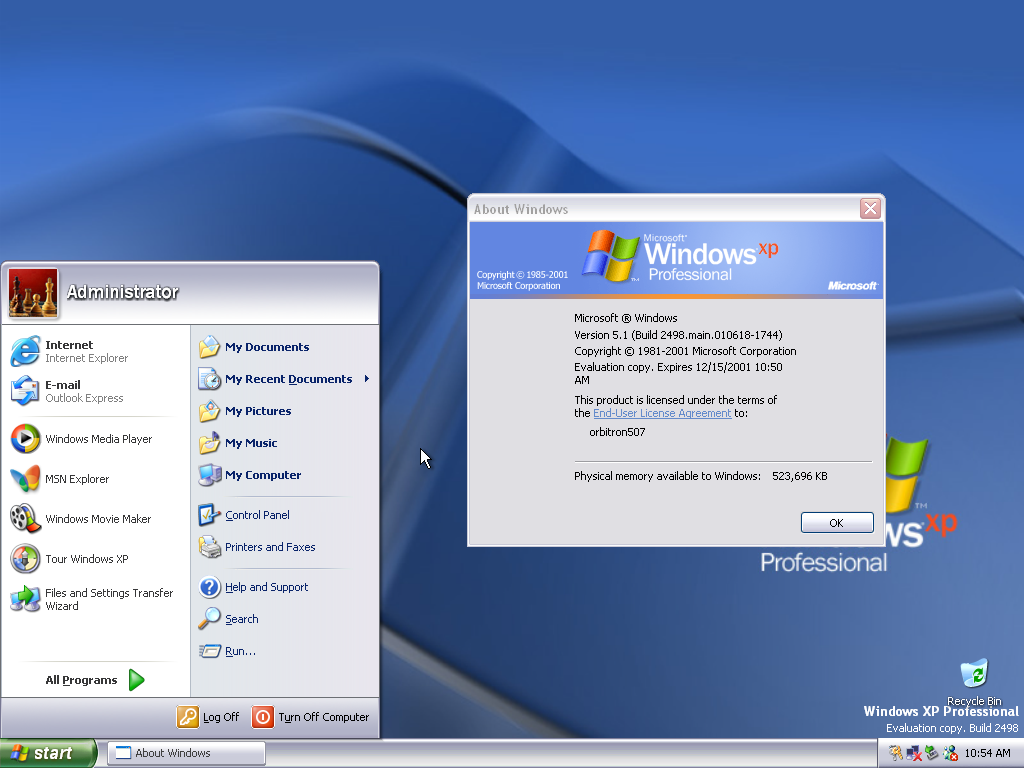Open Search from the Start menu
1024x768 pixels.
point(285,618)
